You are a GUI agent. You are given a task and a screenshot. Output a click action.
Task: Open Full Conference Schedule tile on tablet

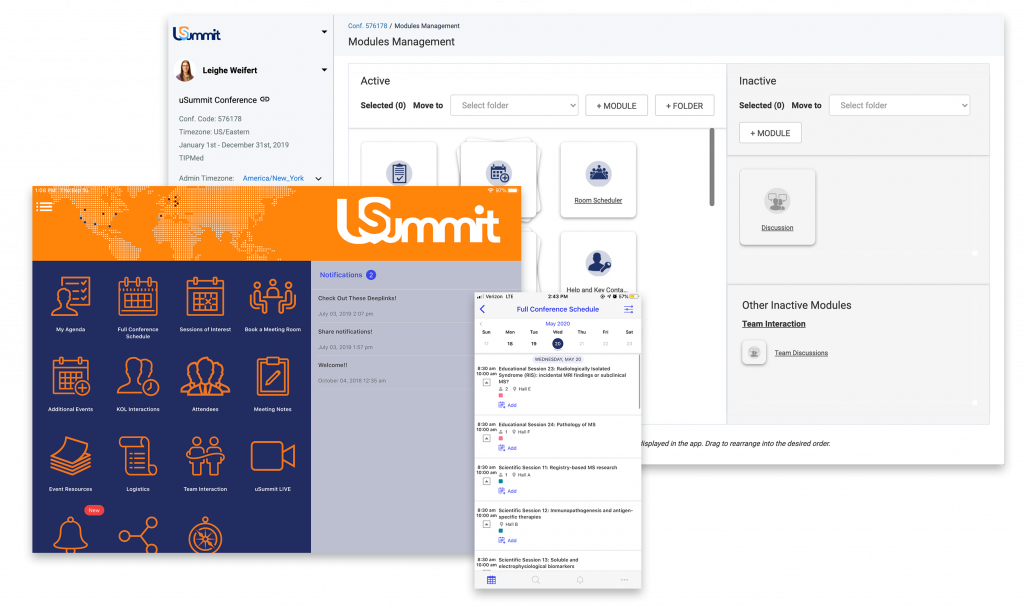click(138, 307)
